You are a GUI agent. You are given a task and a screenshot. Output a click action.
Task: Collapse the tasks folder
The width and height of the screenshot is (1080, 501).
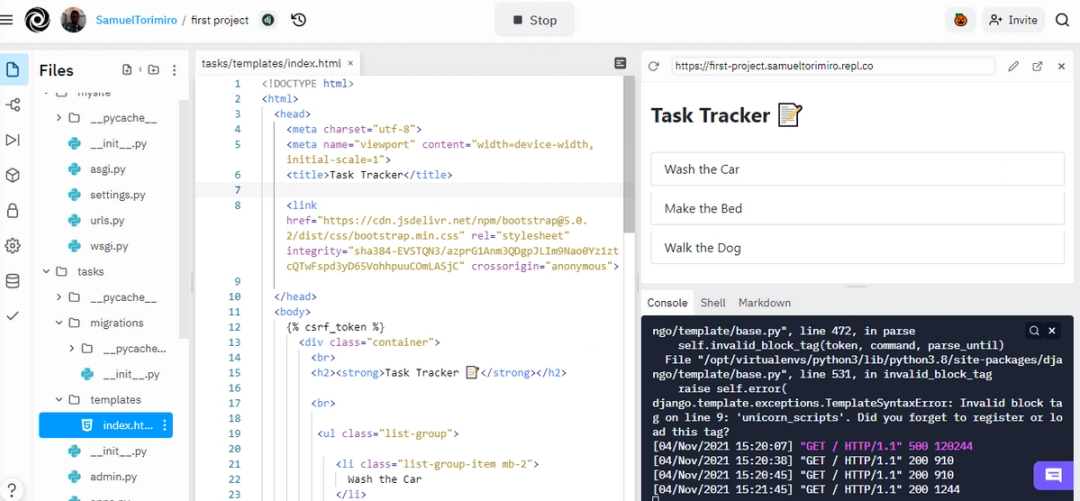[x=46, y=272]
